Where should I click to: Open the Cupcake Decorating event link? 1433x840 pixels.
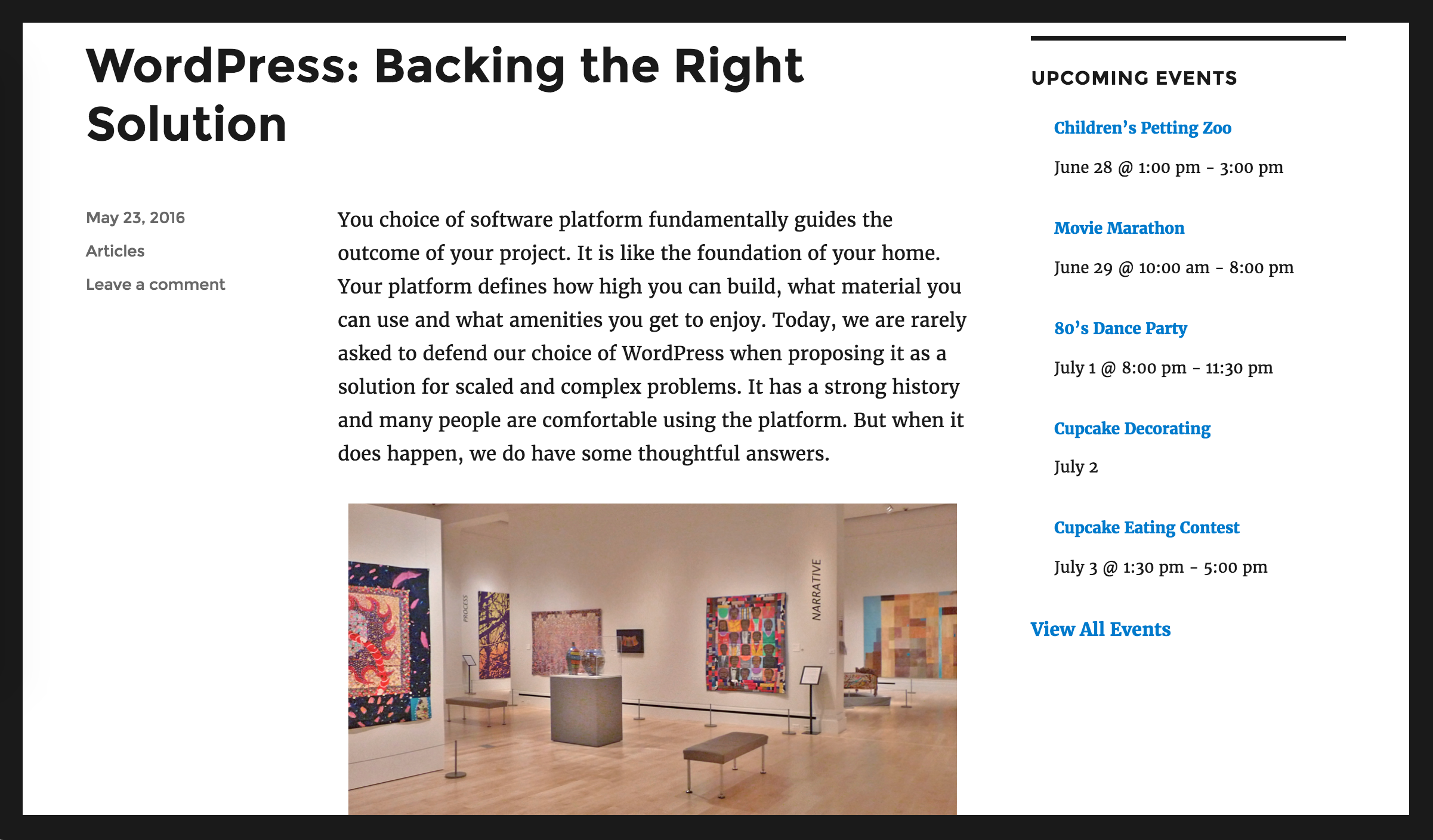(x=1132, y=428)
